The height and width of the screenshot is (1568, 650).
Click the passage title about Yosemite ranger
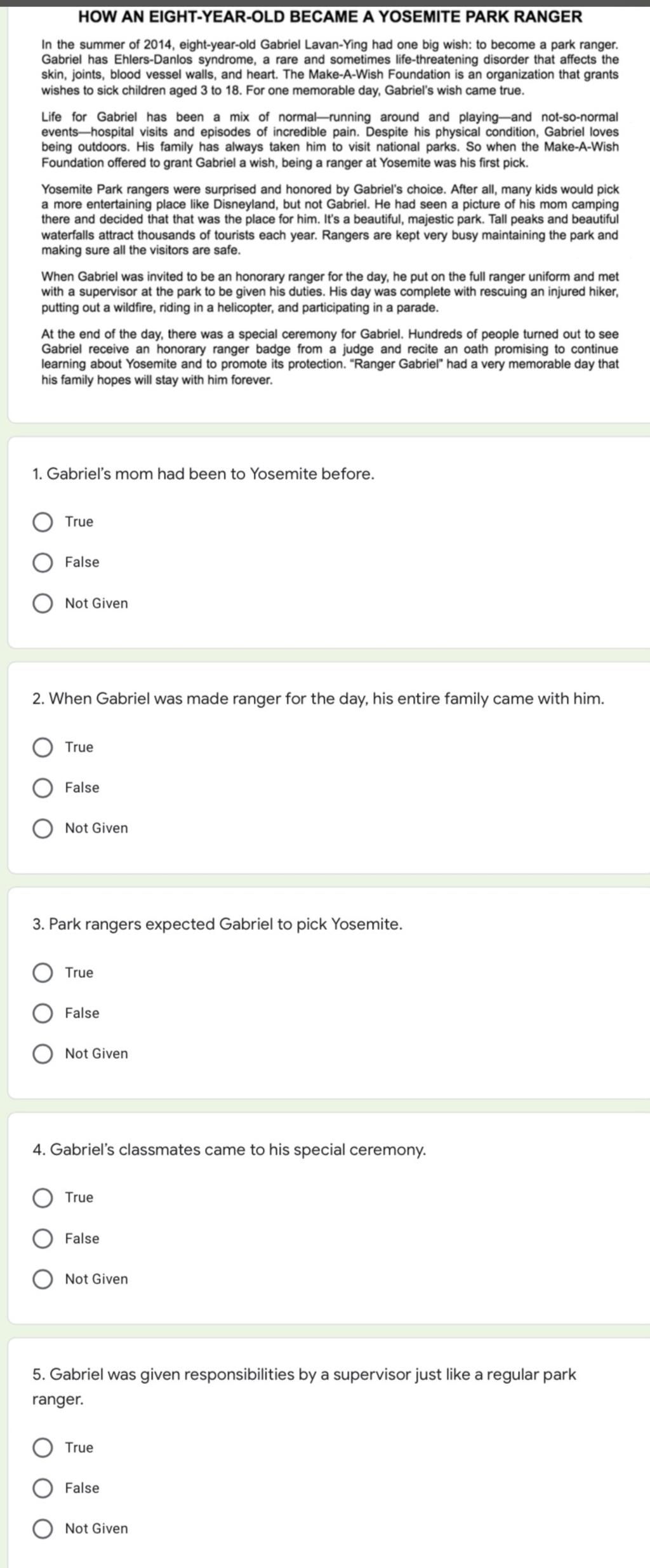click(x=329, y=17)
